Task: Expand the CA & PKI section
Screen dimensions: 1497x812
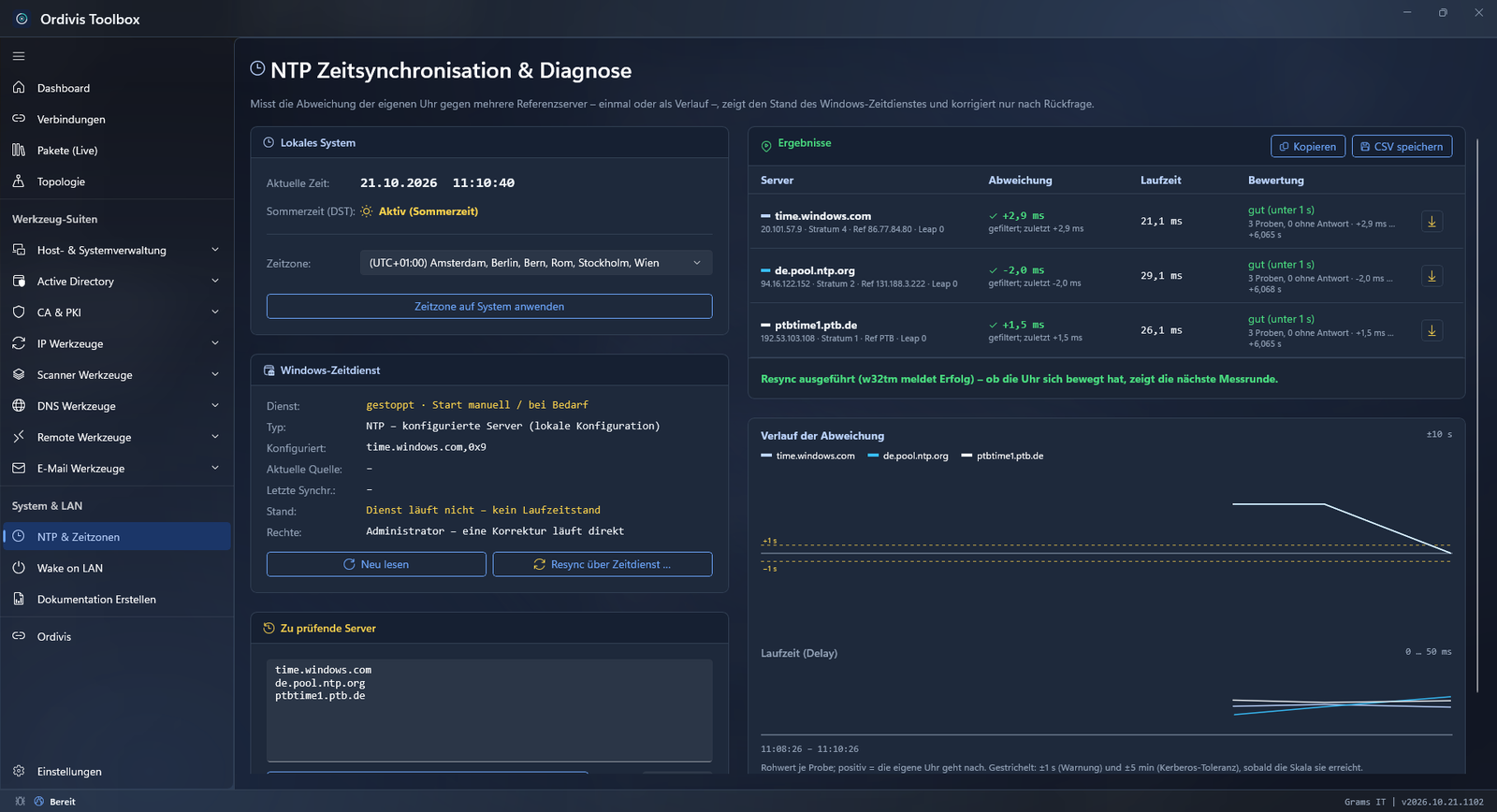Action: pyautogui.click(x=116, y=312)
